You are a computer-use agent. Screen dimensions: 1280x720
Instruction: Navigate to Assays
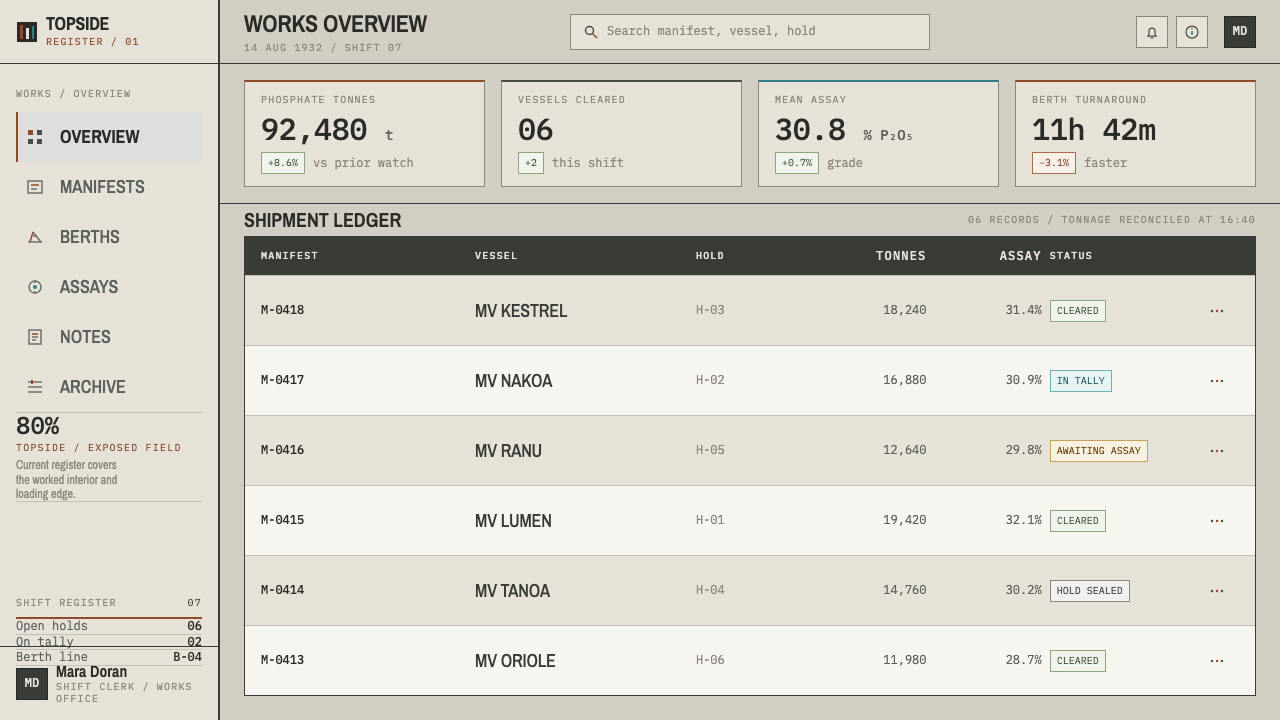click(109, 287)
